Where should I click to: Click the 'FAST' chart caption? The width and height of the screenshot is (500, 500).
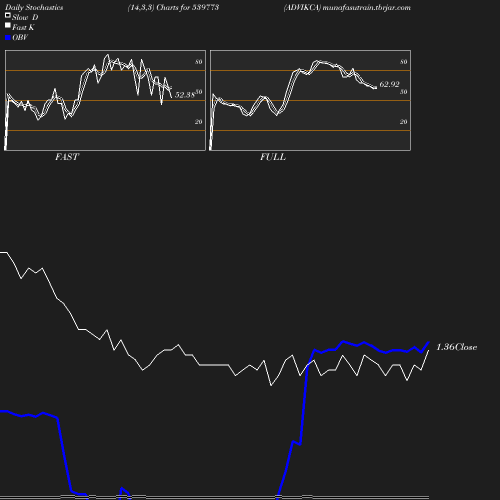pyautogui.click(x=67, y=157)
